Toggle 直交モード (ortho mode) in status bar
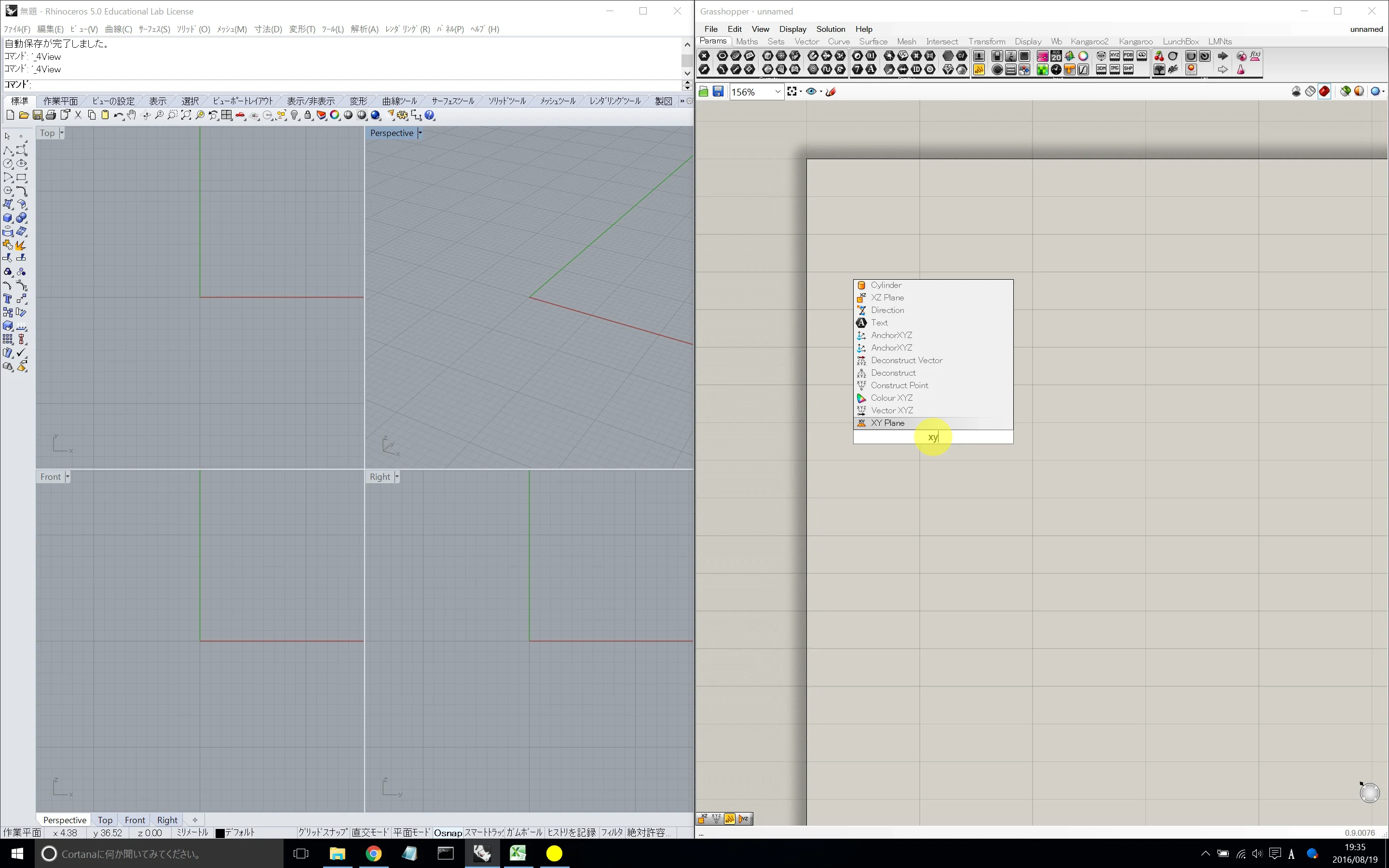The image size is (1389, 868). [370, 832]
